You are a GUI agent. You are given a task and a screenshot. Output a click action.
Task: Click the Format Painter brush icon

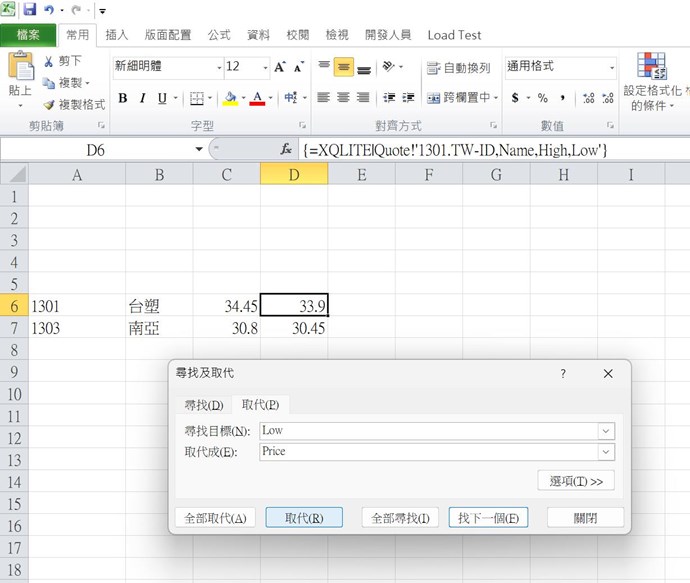click(48, 104)
